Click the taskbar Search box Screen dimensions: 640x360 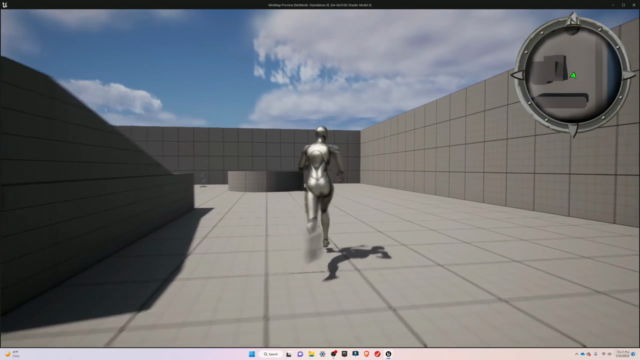[270, 354]
